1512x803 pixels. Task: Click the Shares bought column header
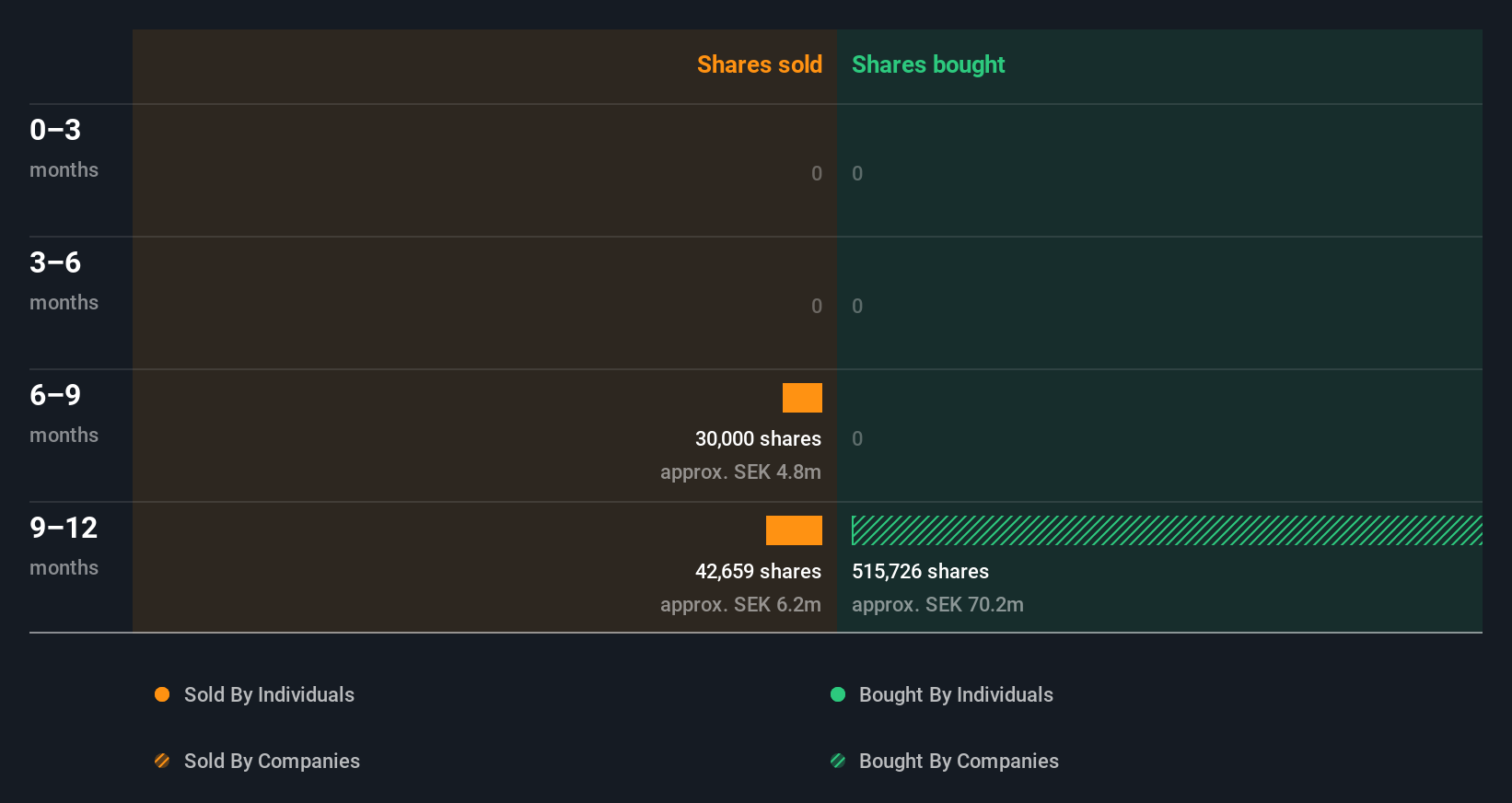(928, 64)
